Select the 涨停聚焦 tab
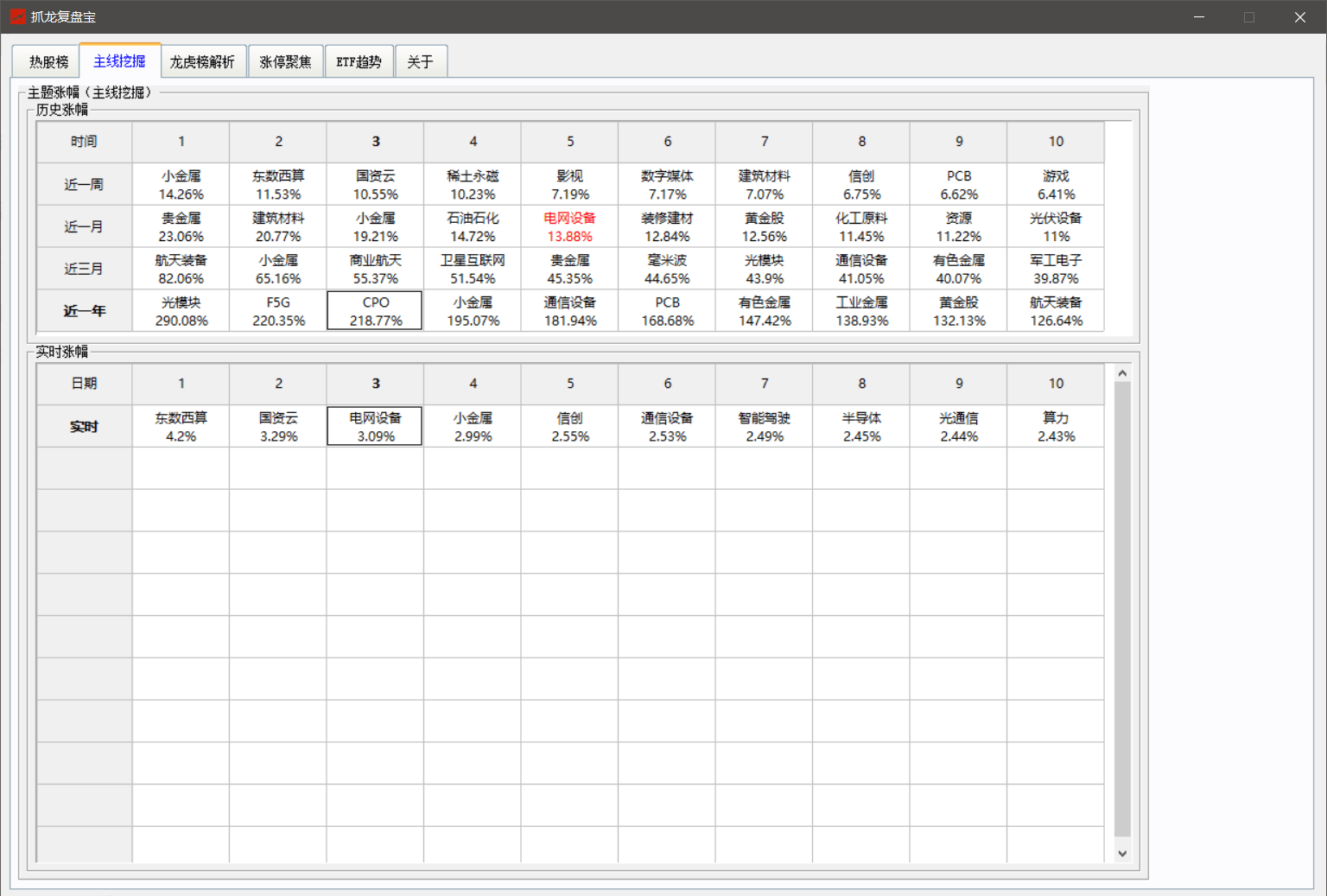Viewport: 1327px width, 896px height. pos(285,62)
